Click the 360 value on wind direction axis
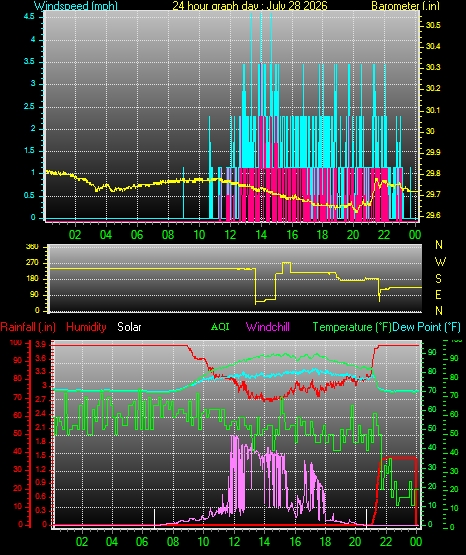Image resolution: width=466 pixels, height=555 pixels. click(32, 247)
